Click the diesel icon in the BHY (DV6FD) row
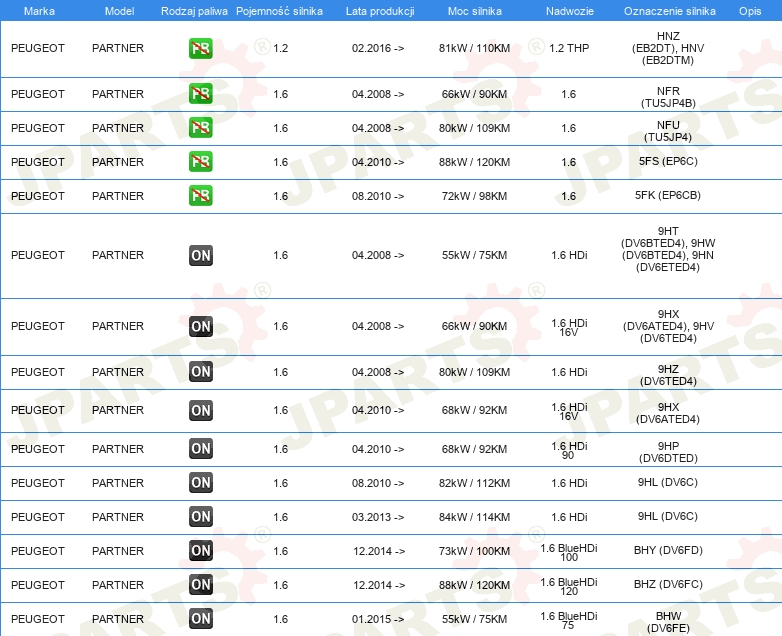The height and width of the screenshot is (636, 782). [x=200, y=551]
